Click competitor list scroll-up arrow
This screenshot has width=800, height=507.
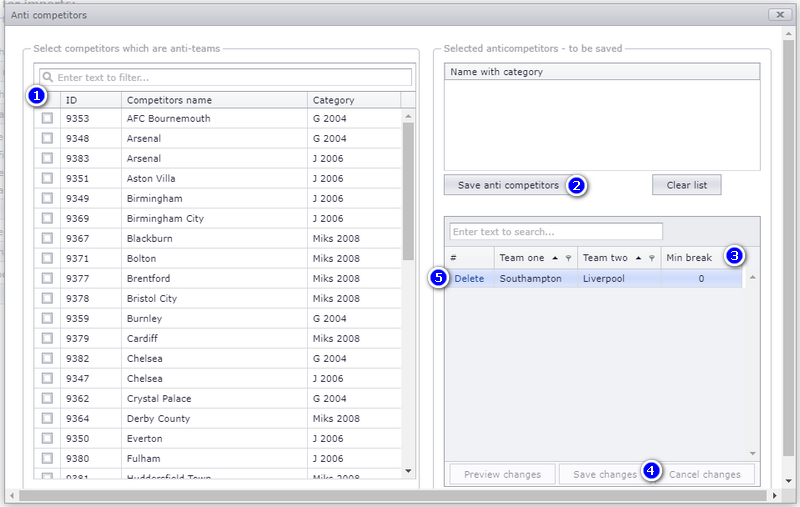pyautogui.click(x=408, y=116)
